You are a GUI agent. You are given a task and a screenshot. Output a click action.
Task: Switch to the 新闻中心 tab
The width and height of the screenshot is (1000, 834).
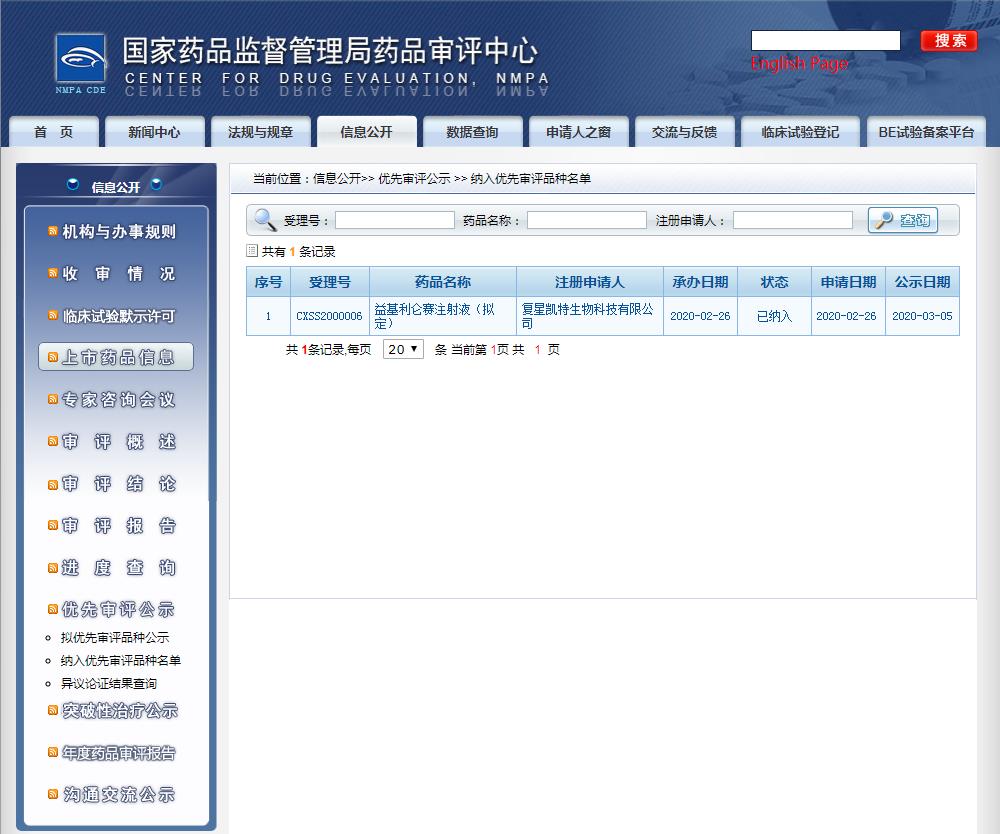tap(154, 130)
